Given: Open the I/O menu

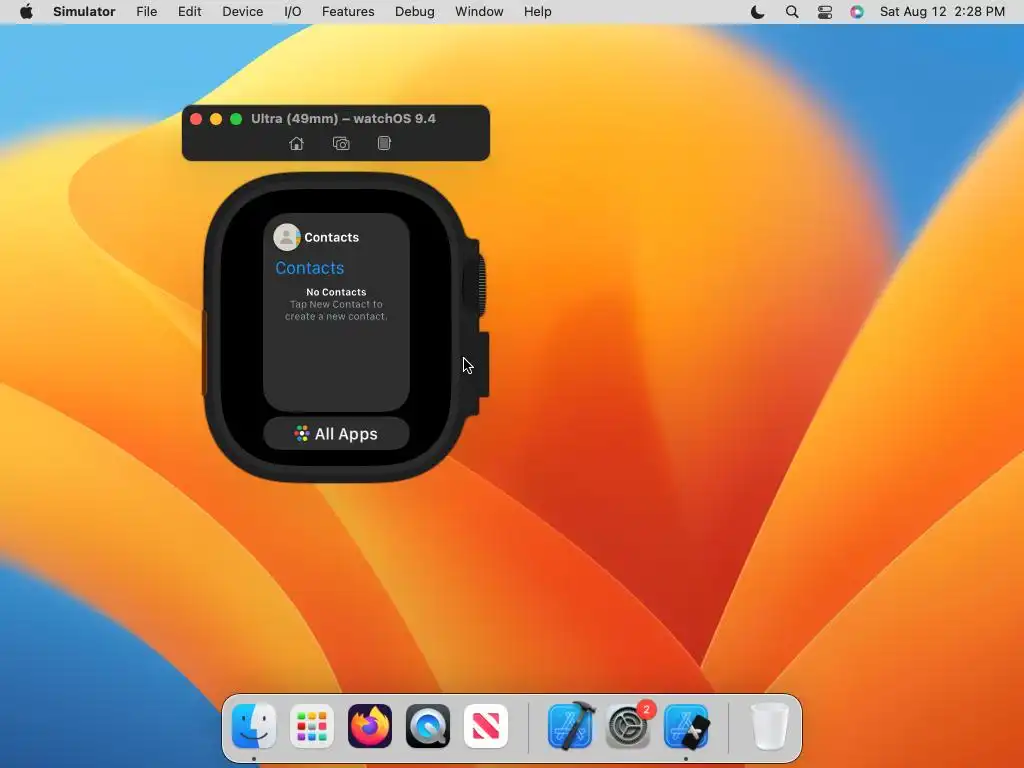Looking at the screenshot, I should (x=293, y=12).
